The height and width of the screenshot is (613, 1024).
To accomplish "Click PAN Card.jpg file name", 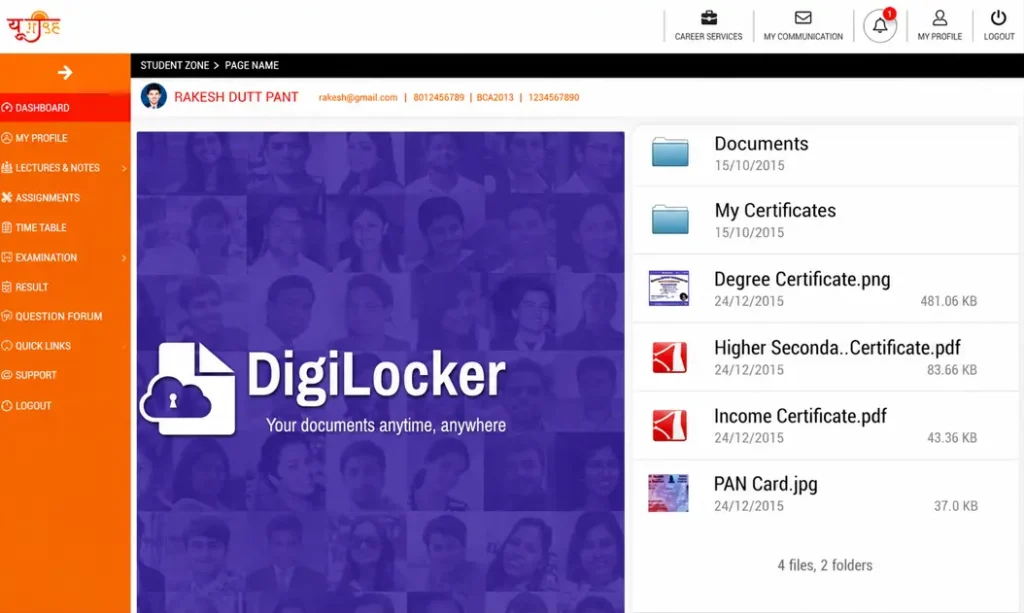I will (x=765, y=484).
